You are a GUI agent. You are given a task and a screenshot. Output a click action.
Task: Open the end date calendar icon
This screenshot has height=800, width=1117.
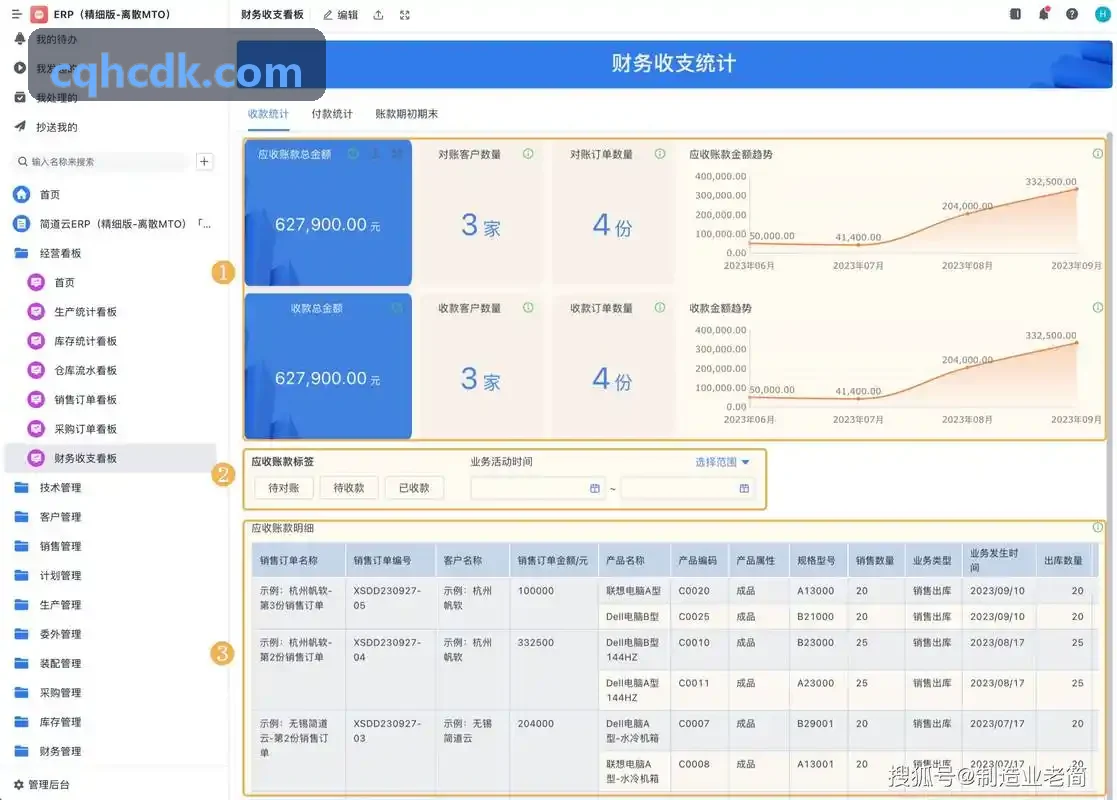[x=744, y=488]
